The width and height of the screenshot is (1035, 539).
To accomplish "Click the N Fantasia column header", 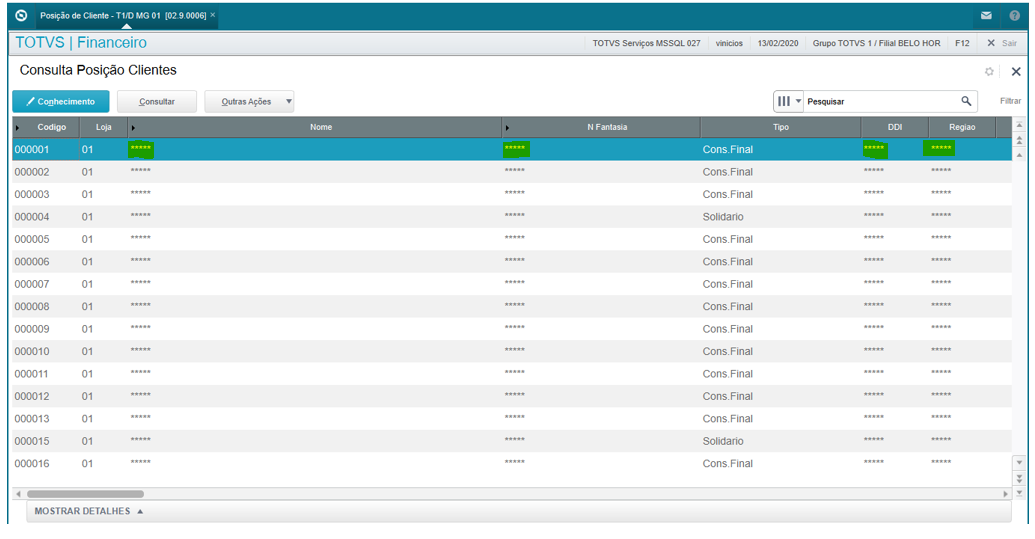I will click(601, 127).
